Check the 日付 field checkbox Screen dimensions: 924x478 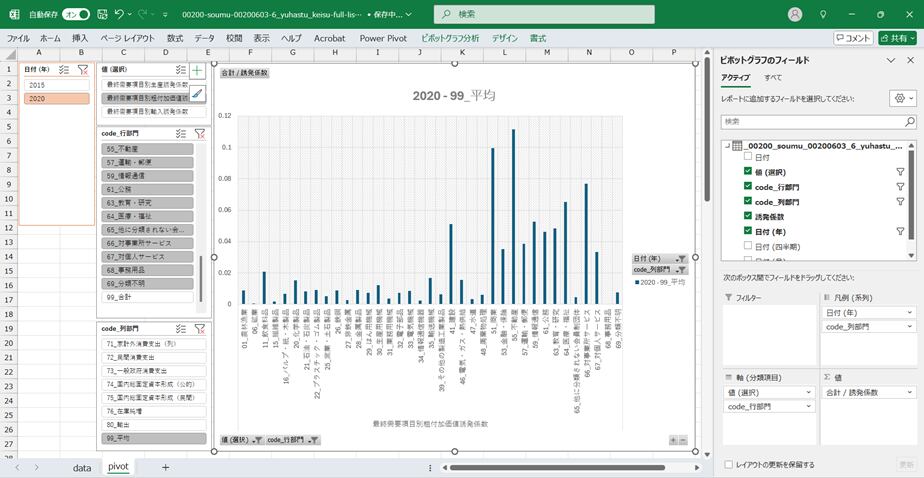tap(748, 157)
